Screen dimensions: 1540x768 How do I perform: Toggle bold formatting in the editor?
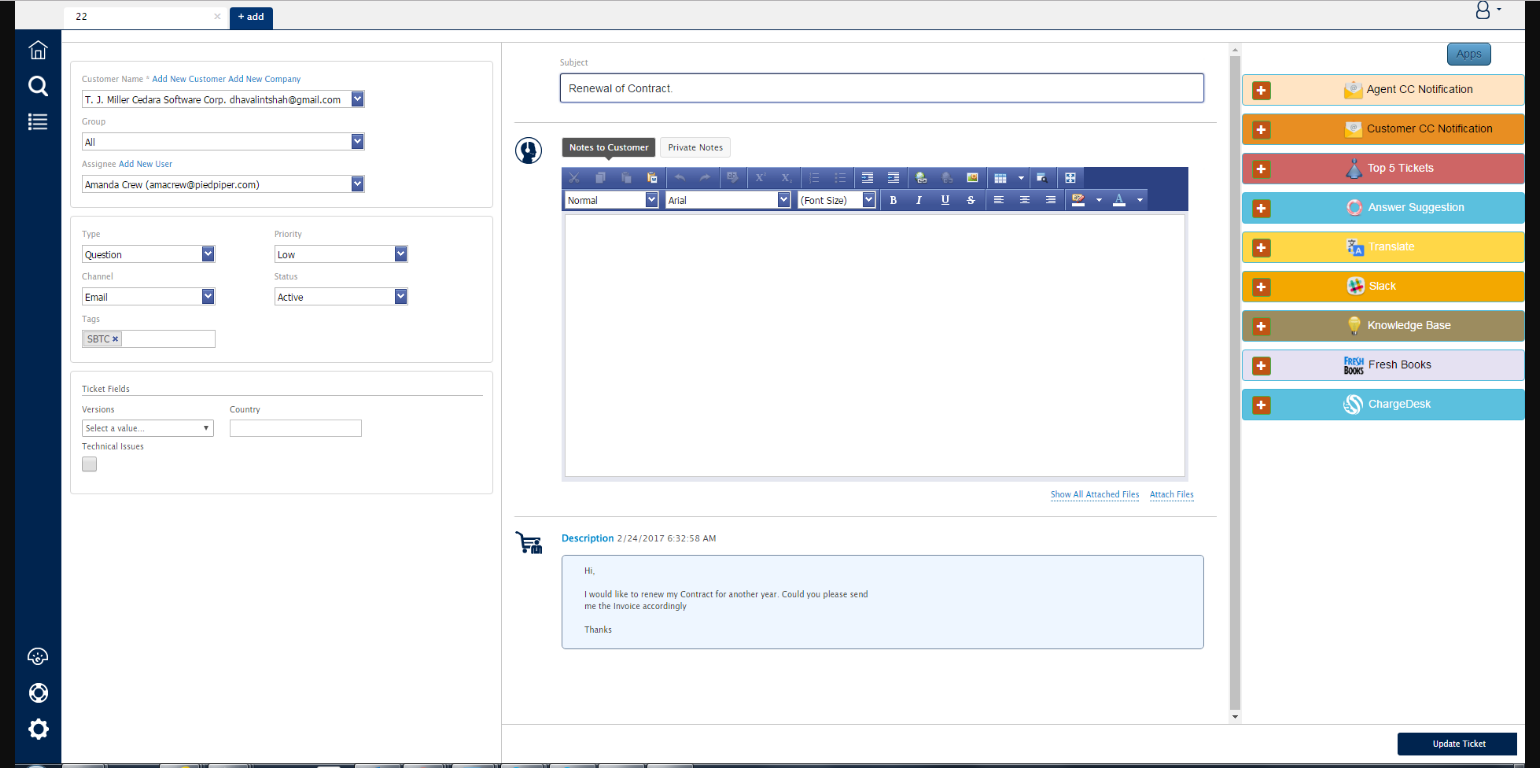click(893, 199)
